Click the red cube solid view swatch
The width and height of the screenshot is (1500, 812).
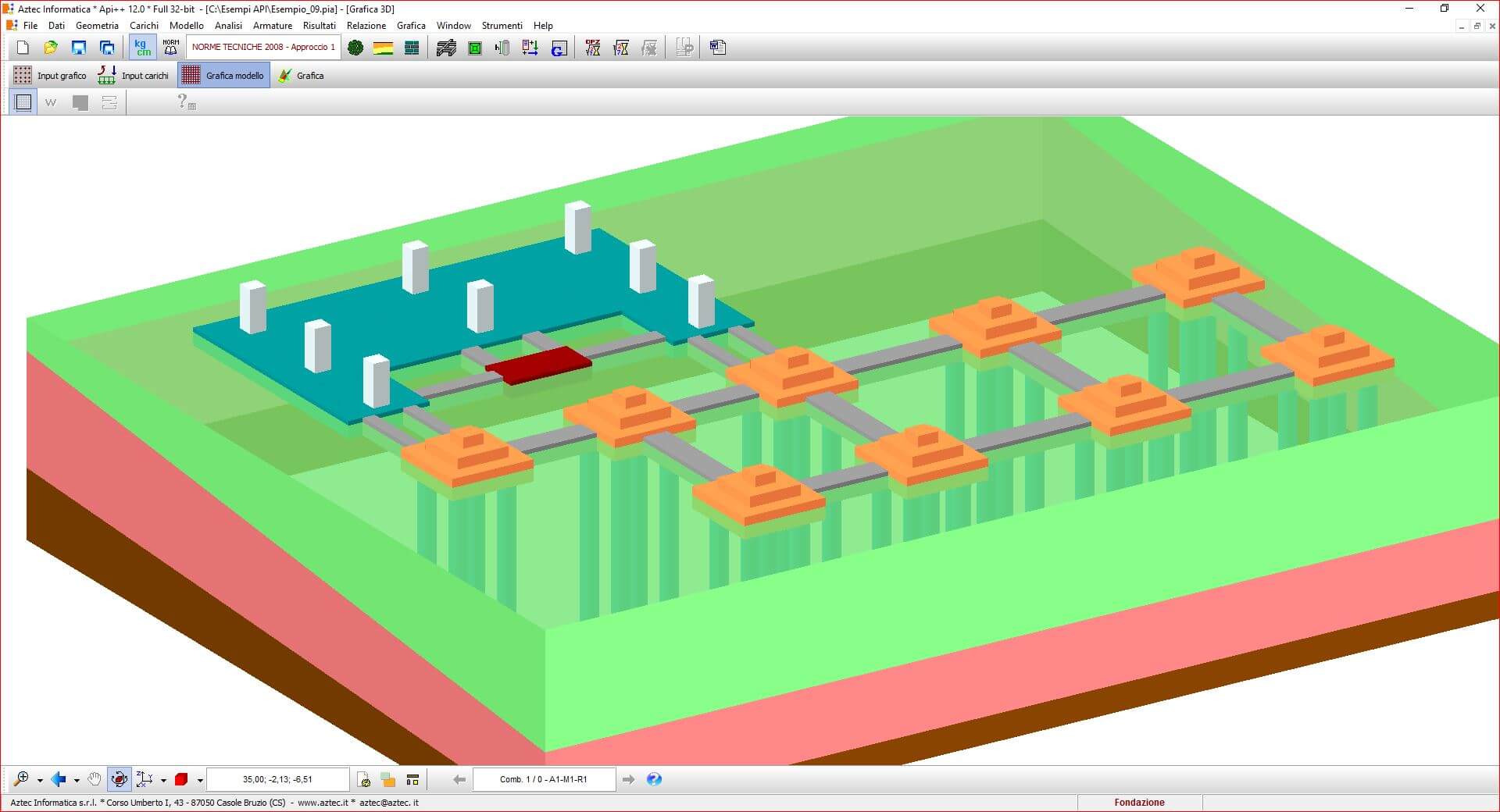[x=181, y=779]
